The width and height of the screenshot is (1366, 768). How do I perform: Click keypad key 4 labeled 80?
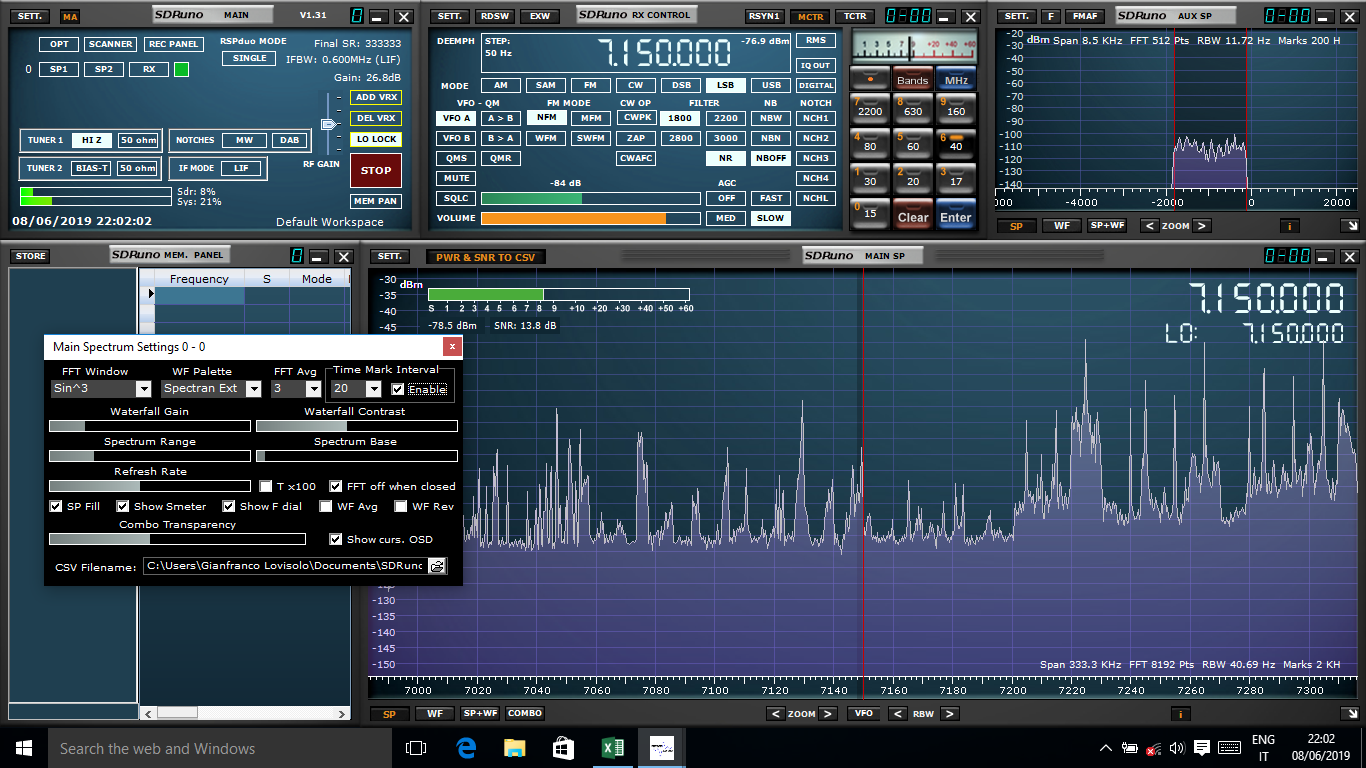pyautogui.click(x=869, y=142)
